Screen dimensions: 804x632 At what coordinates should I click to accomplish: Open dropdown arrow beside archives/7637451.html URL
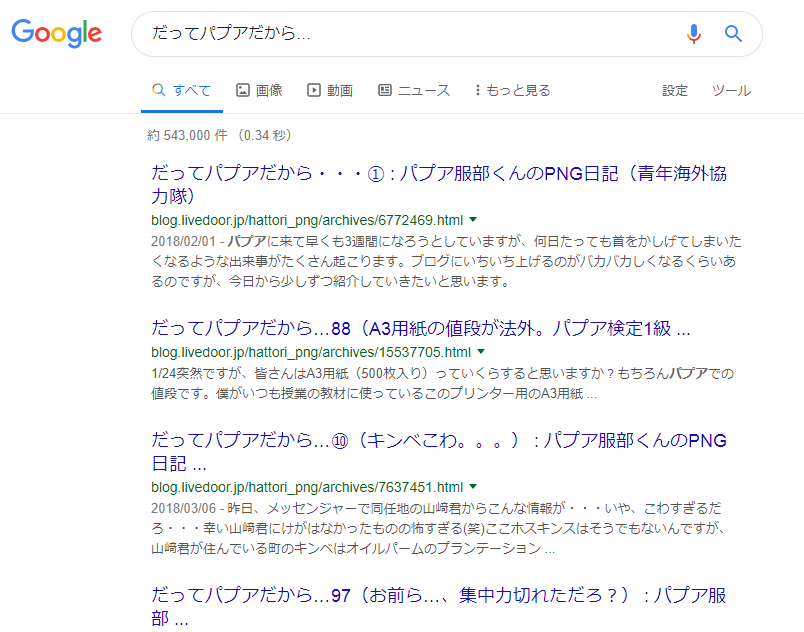coord(473,486)
